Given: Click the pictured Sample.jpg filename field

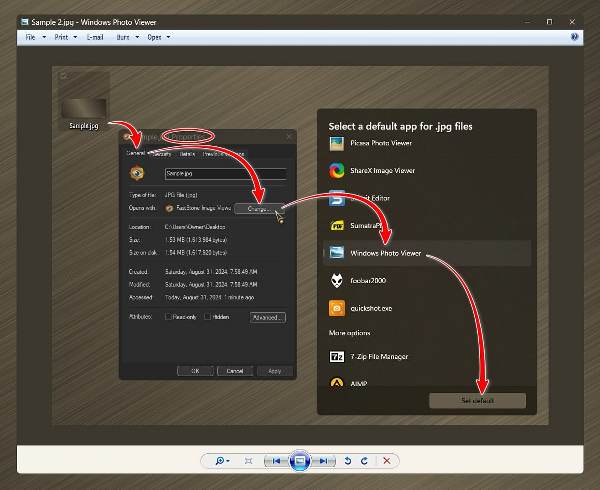Looking at the screenshot, I should click(x=225, y=174).
